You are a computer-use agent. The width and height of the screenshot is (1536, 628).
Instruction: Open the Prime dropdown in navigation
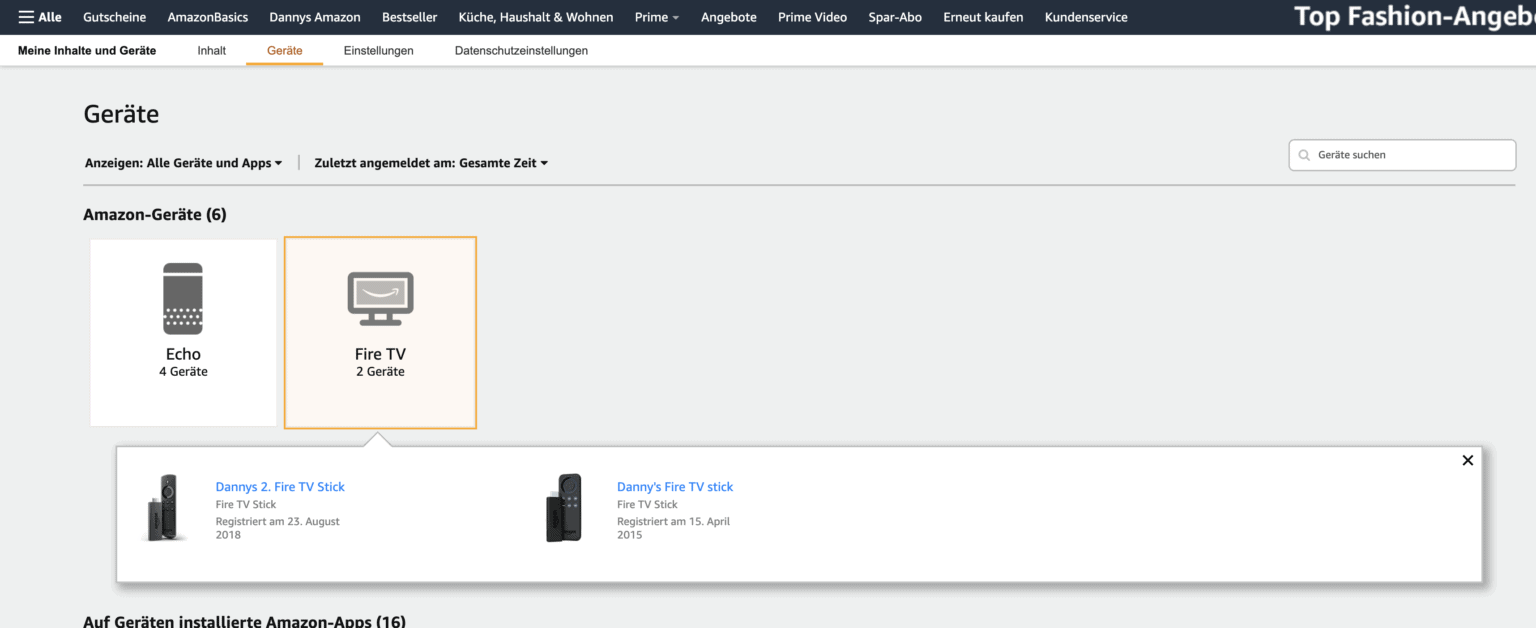click(657, 17)
